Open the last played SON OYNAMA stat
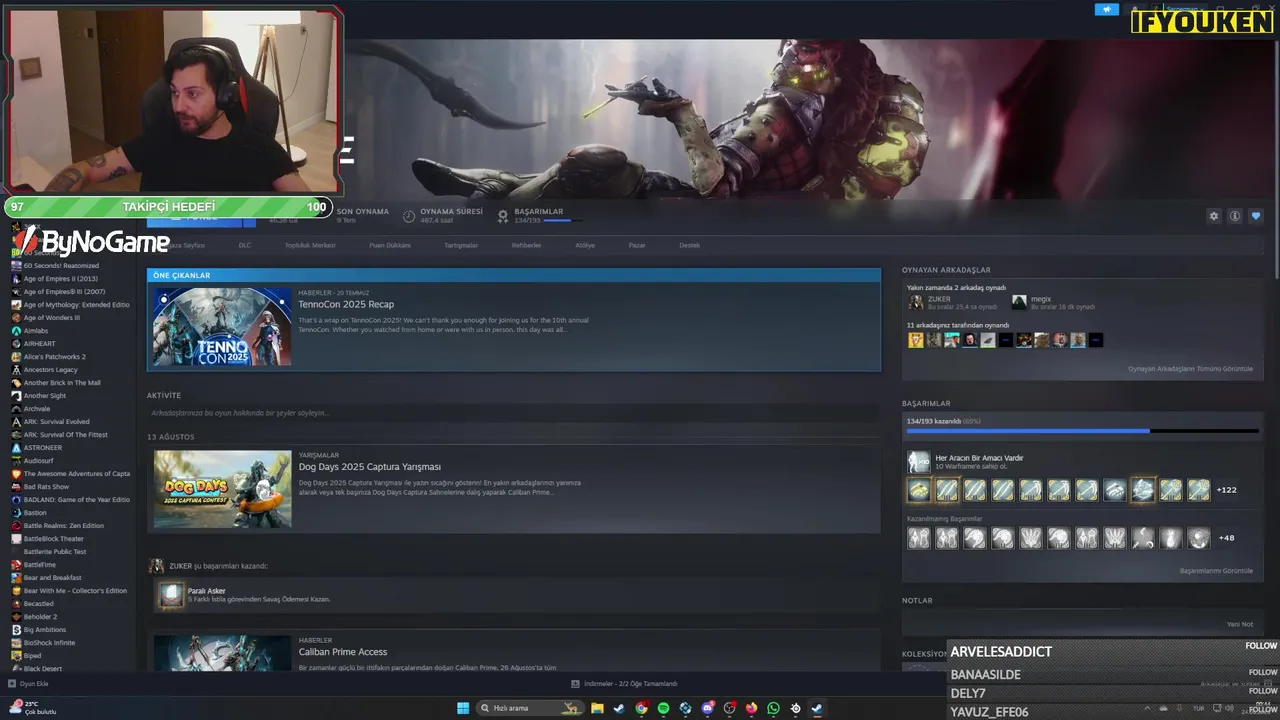 point(363,215)
